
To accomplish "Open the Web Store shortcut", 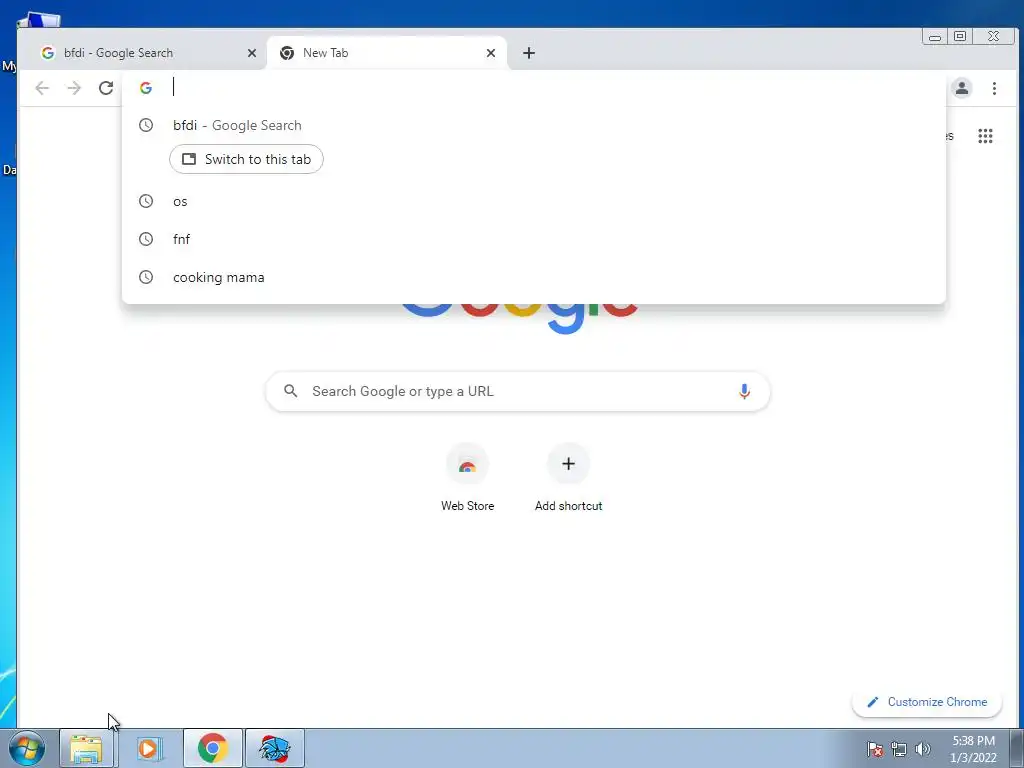I will coord(467,477).
